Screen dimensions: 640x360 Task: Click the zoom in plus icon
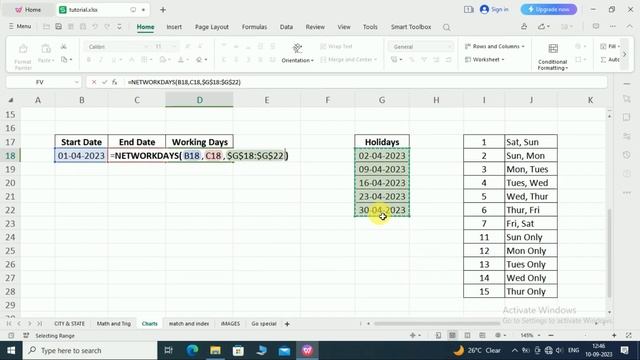click(x=614, y=335)
